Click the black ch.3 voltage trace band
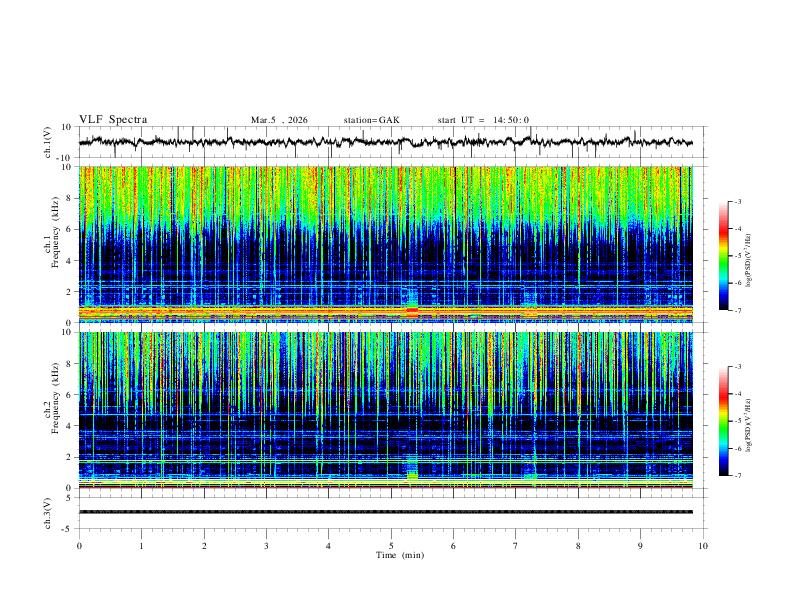Screen dimensions: 792x612 pyautogui.click(x=385, y=512)
